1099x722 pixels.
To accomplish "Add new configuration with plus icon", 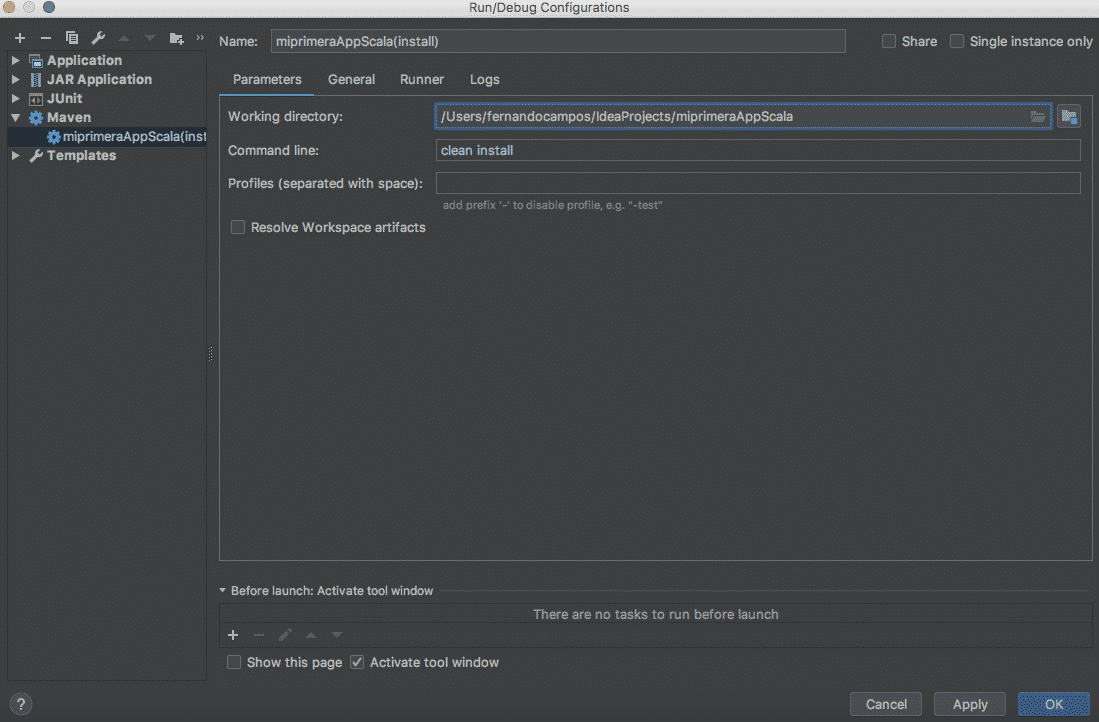I will 20,38.
